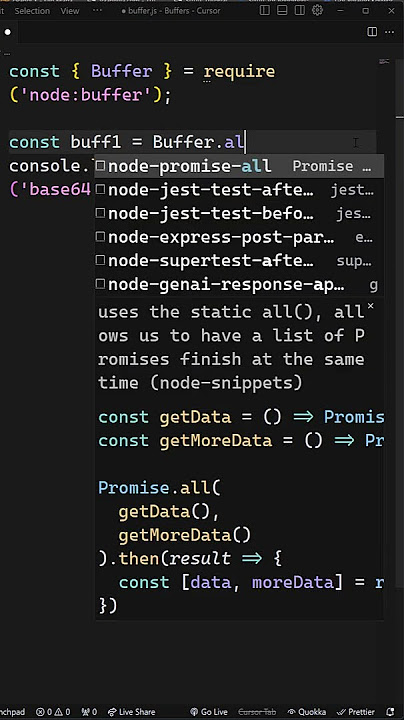Open the ports forwarded indicator
The height and width of the screenshot is (720, 404).
pos(89,712)
